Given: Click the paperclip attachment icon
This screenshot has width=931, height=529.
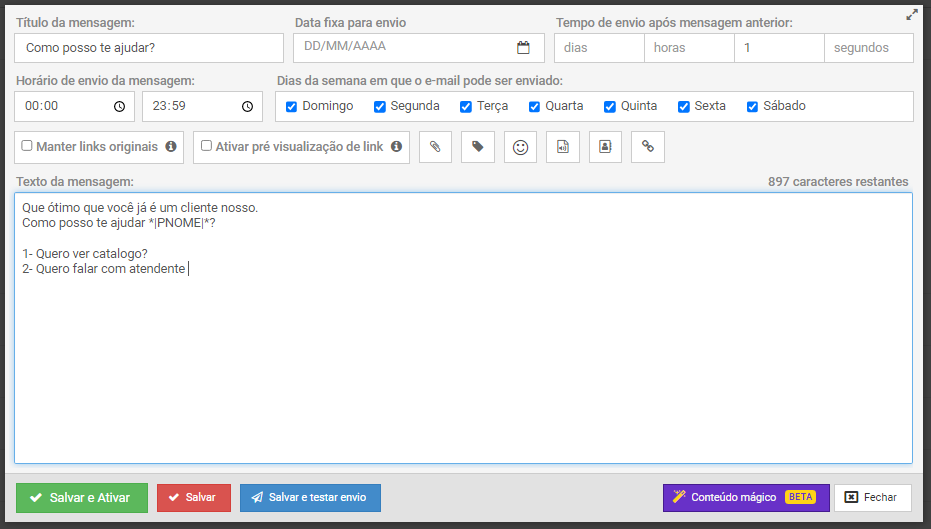Looking at the screenshot, I should [435, 147].
